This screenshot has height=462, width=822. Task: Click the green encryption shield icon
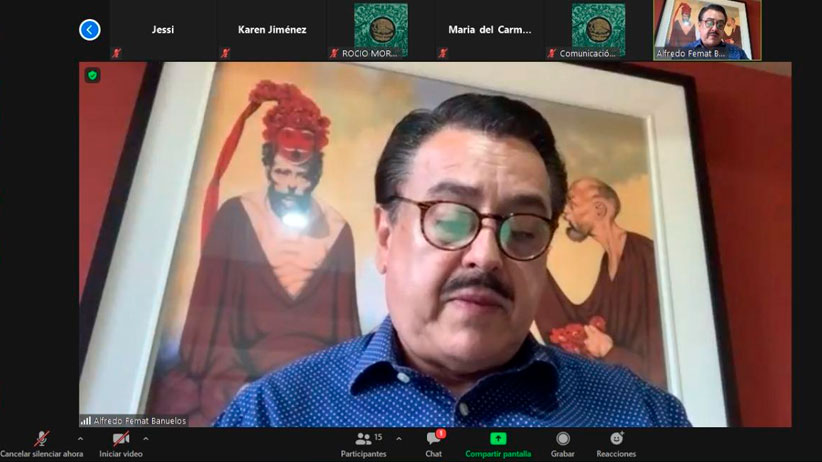[x=92, y=75]
